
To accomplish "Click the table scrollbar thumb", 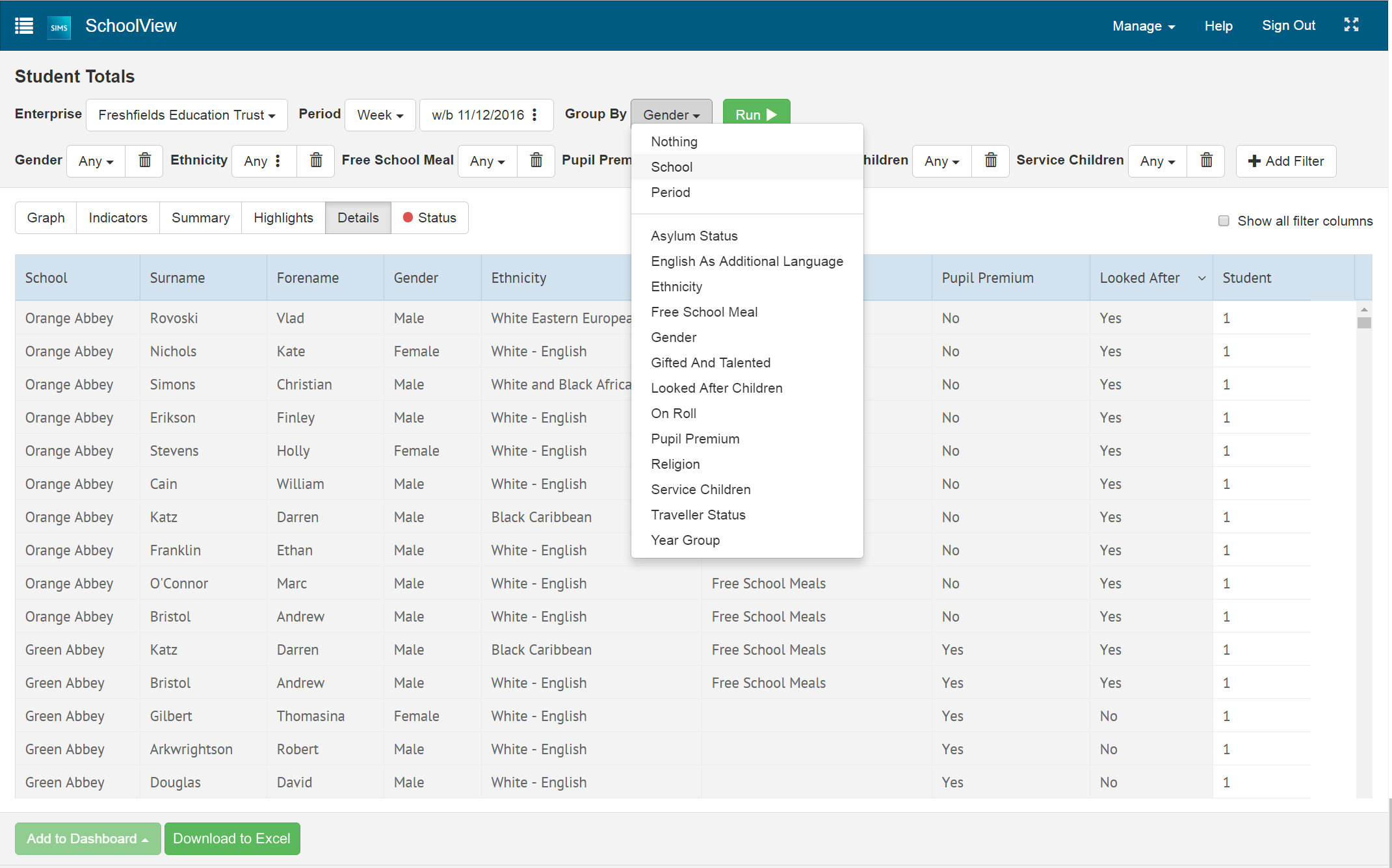I will (x=1364, y=322).
